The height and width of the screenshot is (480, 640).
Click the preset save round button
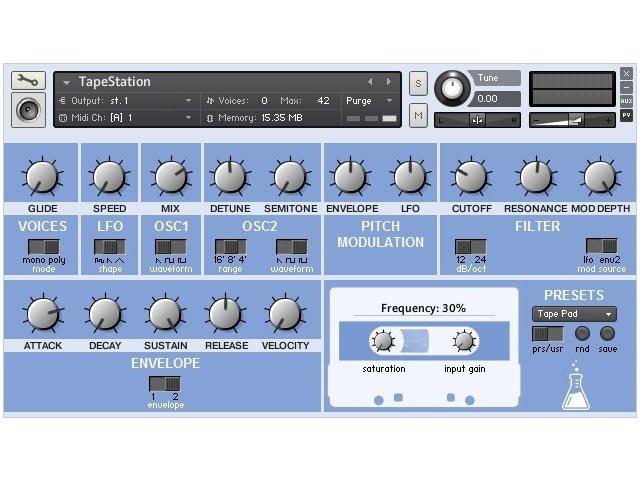pyautogui.click(x=607, y=334)
